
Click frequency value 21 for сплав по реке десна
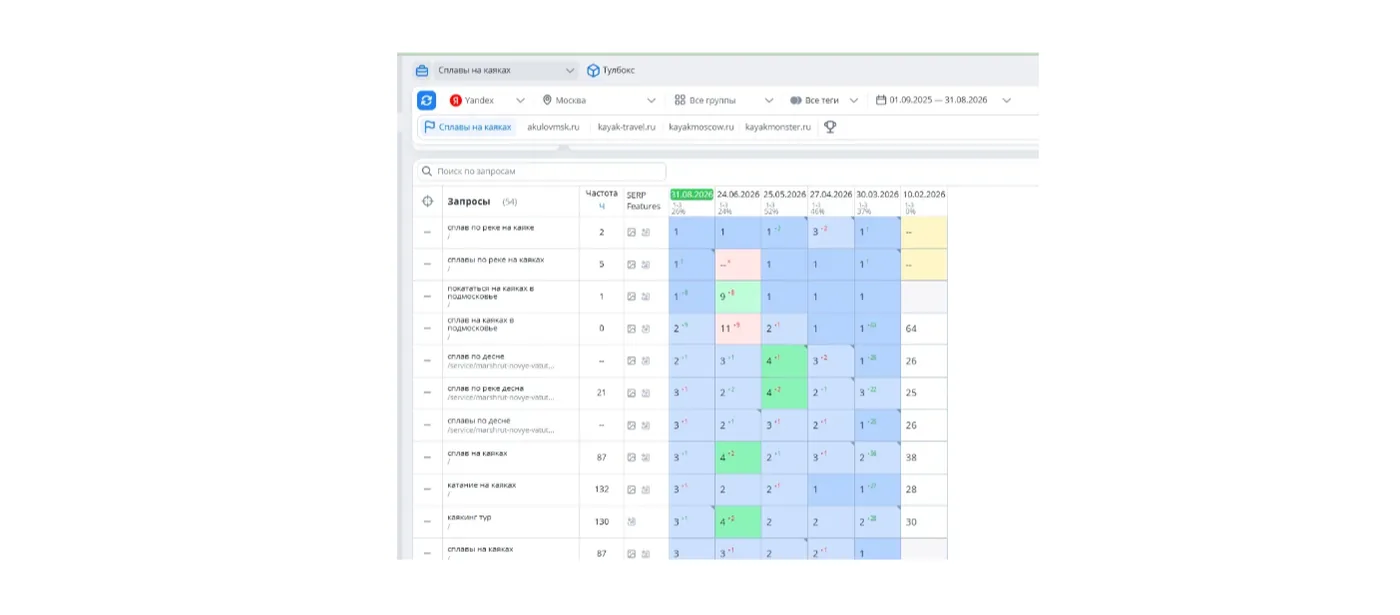coord(601,393)
